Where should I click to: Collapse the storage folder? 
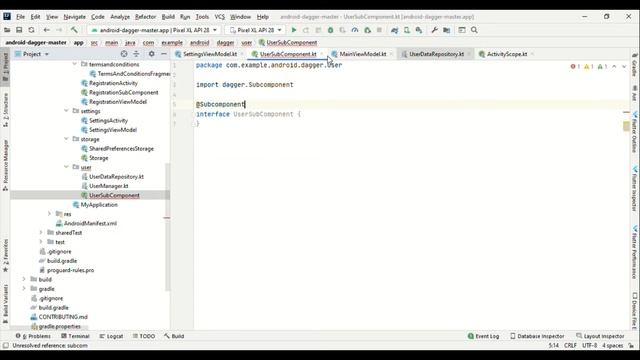tap(66, 139)
